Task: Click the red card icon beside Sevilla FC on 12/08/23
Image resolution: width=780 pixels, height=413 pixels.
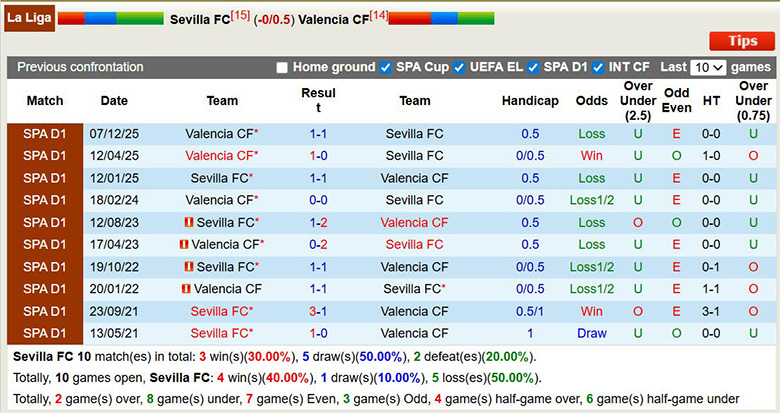Action: pyautogui.click(x=189, y=223)
